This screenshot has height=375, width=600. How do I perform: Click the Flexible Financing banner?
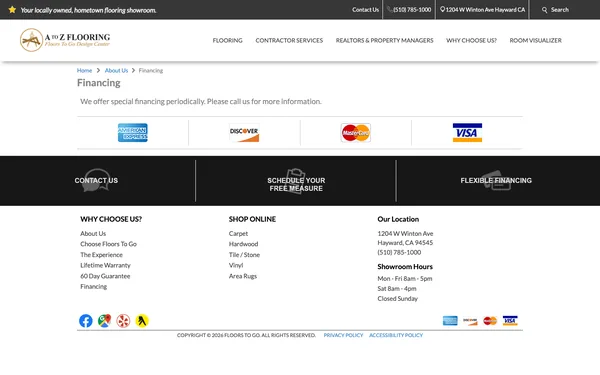(496, 181)
